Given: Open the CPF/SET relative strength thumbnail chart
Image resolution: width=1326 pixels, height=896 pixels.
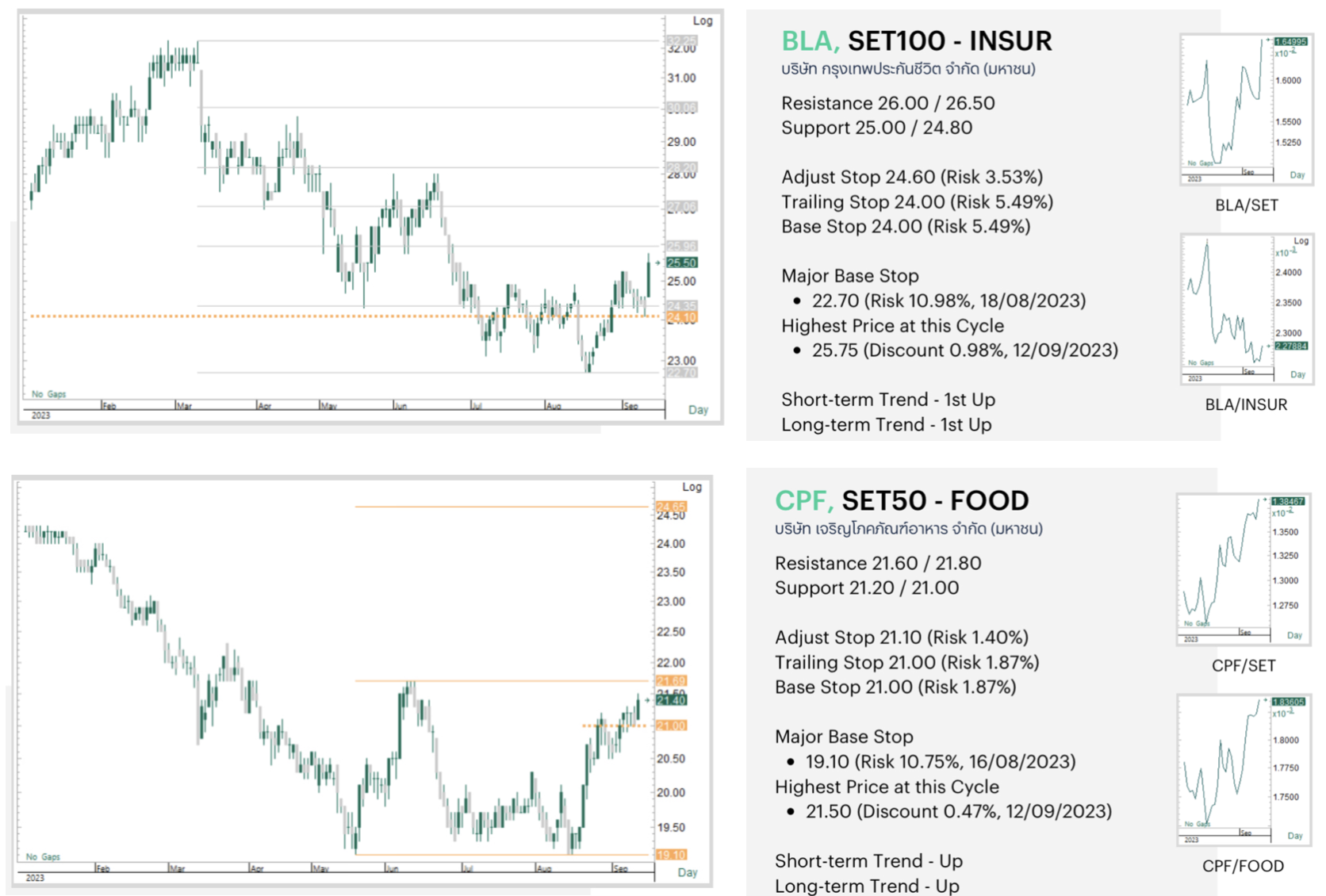Looking at the screenshot, I should point(1243,569).
